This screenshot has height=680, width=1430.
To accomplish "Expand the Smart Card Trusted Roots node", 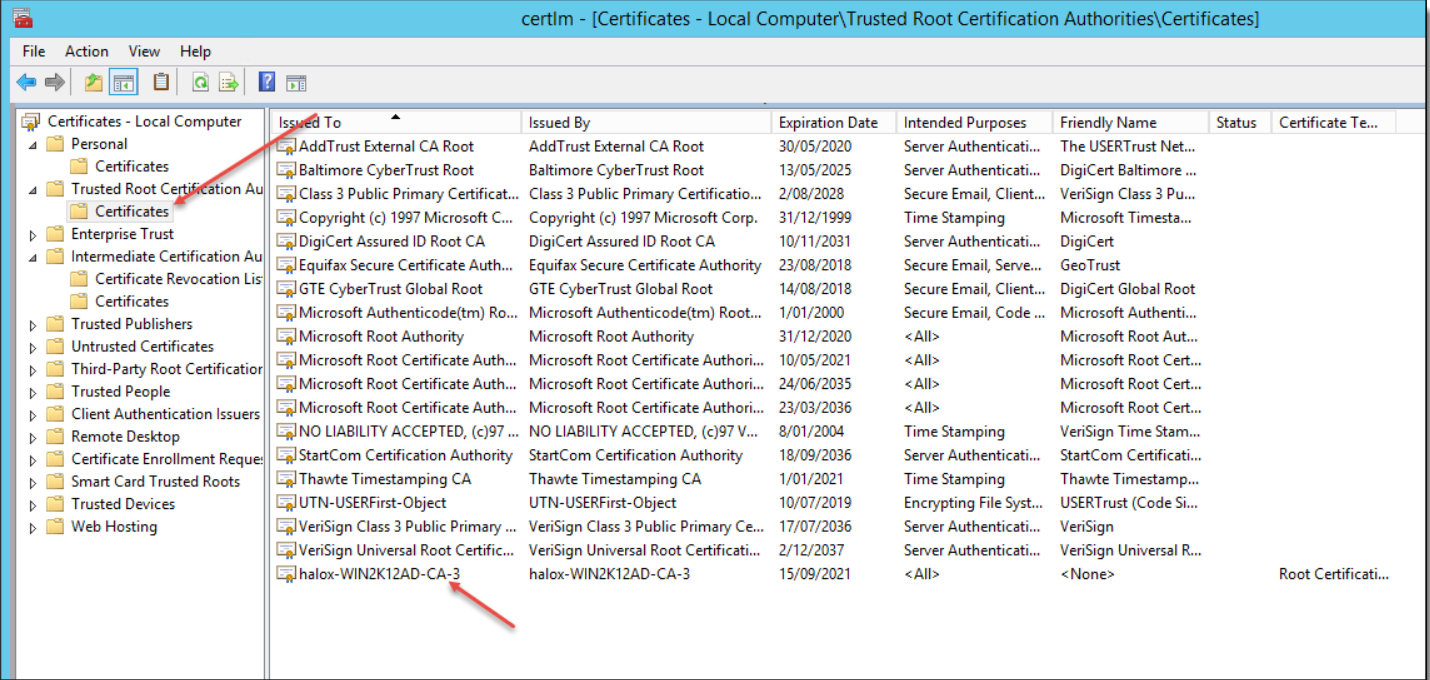I will (33, 483).
